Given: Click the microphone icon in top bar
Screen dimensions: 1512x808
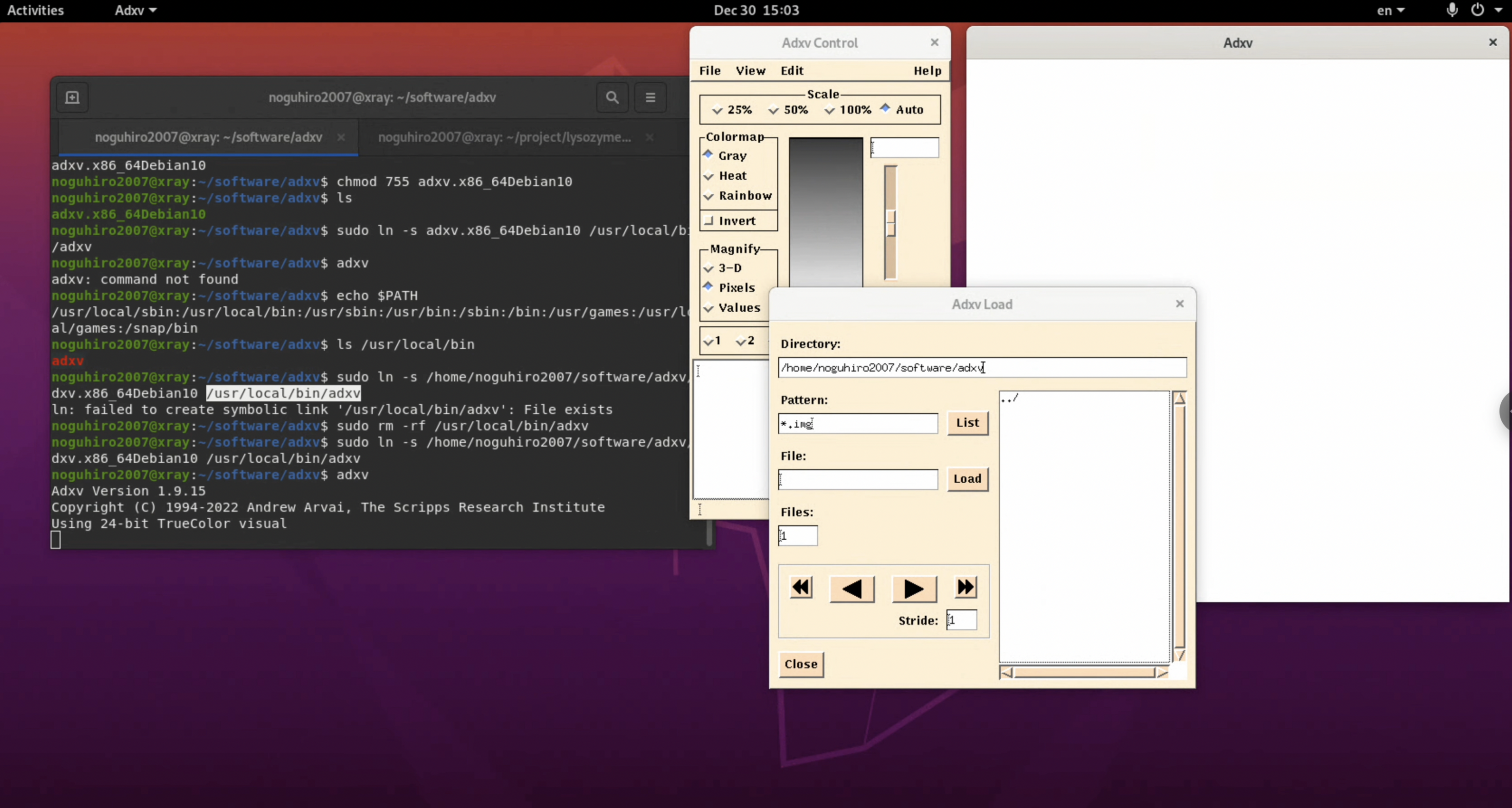Looking at the screenshot, I should (x=1452, y=10).
